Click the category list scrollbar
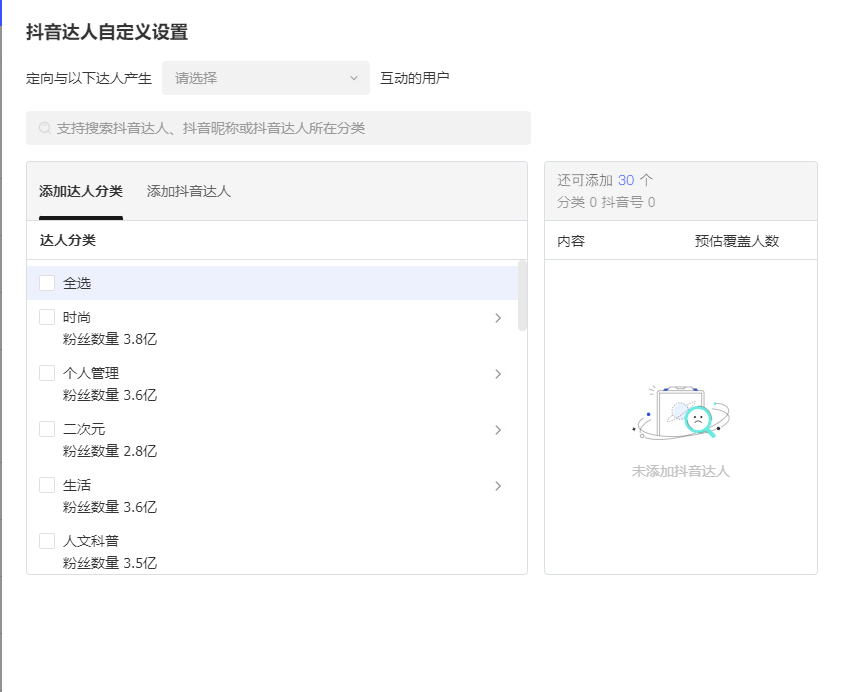The width and height of the screenshot is (842, 692). pyautogui.click(x=522, y=295)
